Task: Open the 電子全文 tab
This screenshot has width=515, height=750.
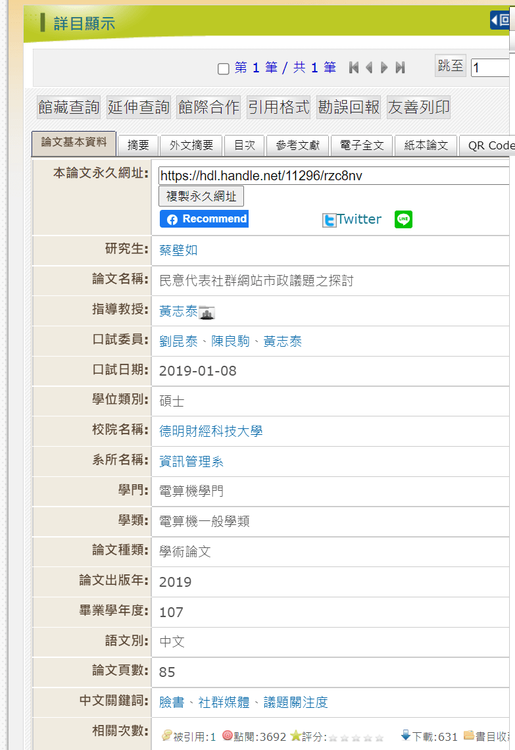Action: pos(362,145)
